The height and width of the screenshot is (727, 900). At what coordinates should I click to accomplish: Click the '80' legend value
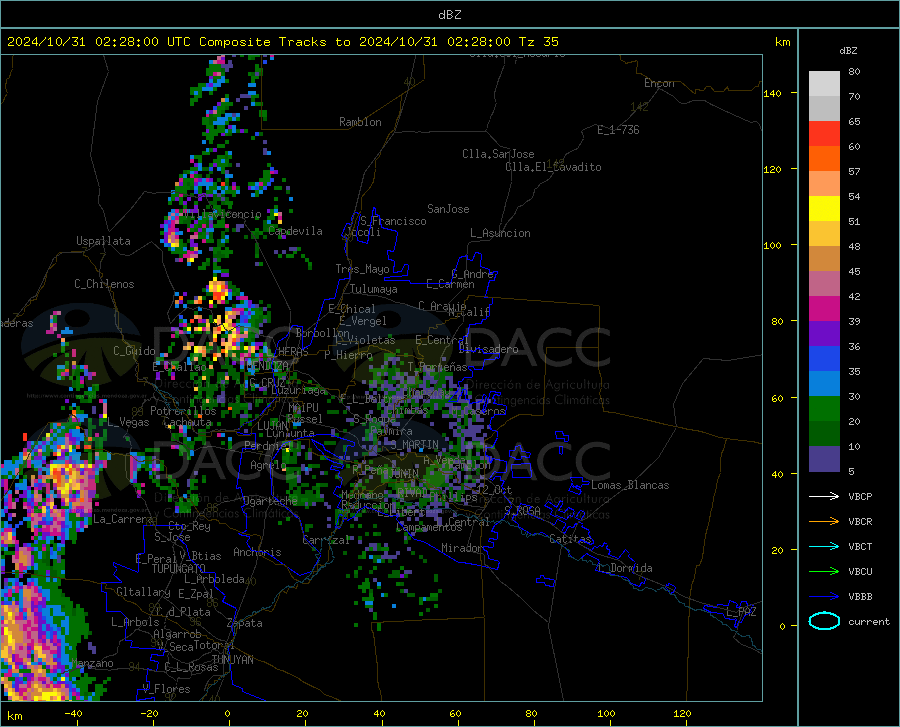click(x=854, y=72)
